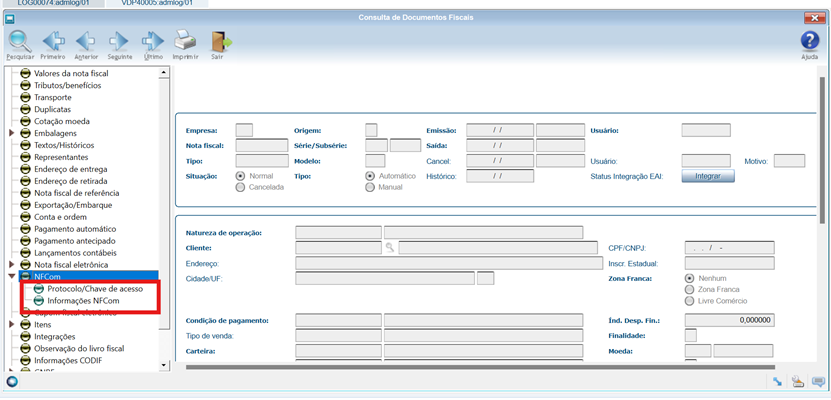The height and width of the screenshot is (400, 831).
Task: Click the Motivo field
Action: coord(789,161)
